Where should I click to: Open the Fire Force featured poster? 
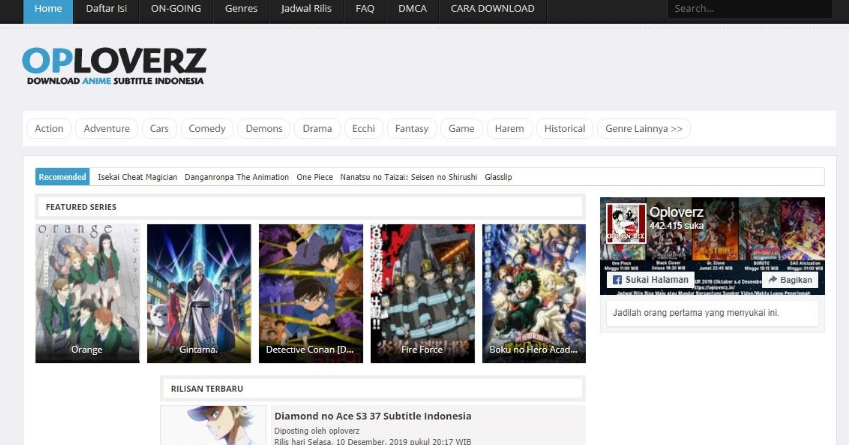tap(422, 292)
